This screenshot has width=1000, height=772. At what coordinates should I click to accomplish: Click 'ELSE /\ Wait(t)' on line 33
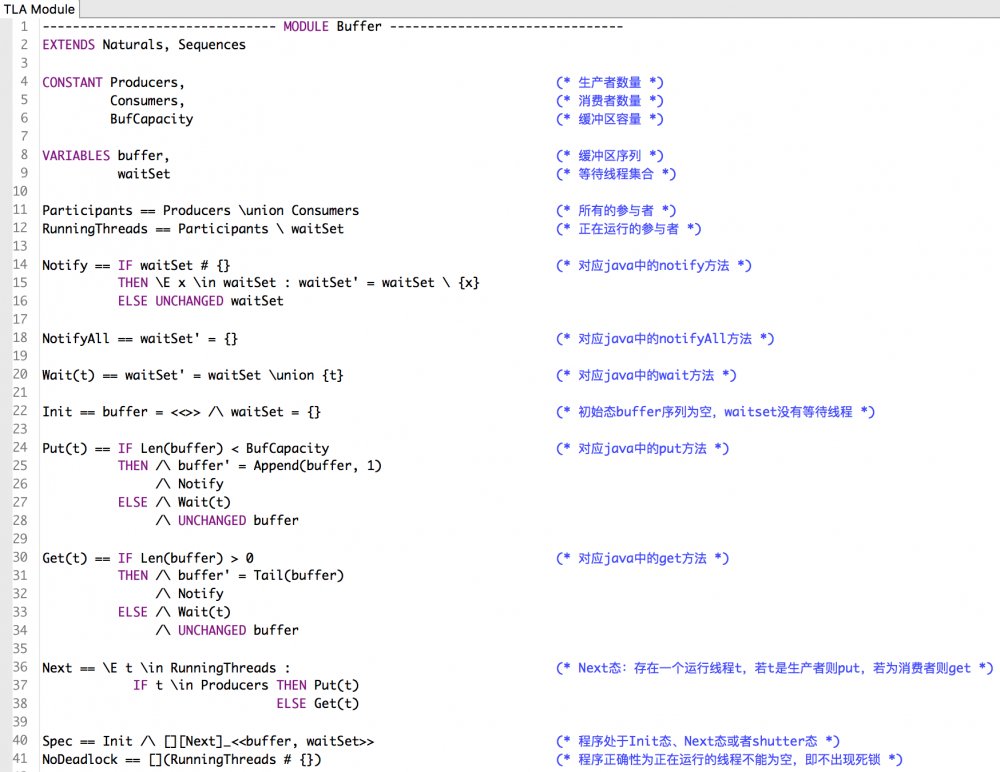(174, 612)
